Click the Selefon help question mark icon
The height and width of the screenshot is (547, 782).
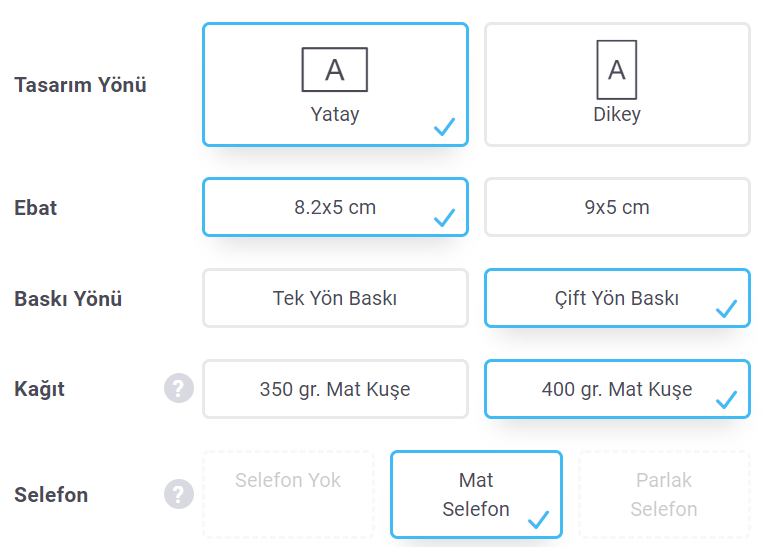pos(179,494)
